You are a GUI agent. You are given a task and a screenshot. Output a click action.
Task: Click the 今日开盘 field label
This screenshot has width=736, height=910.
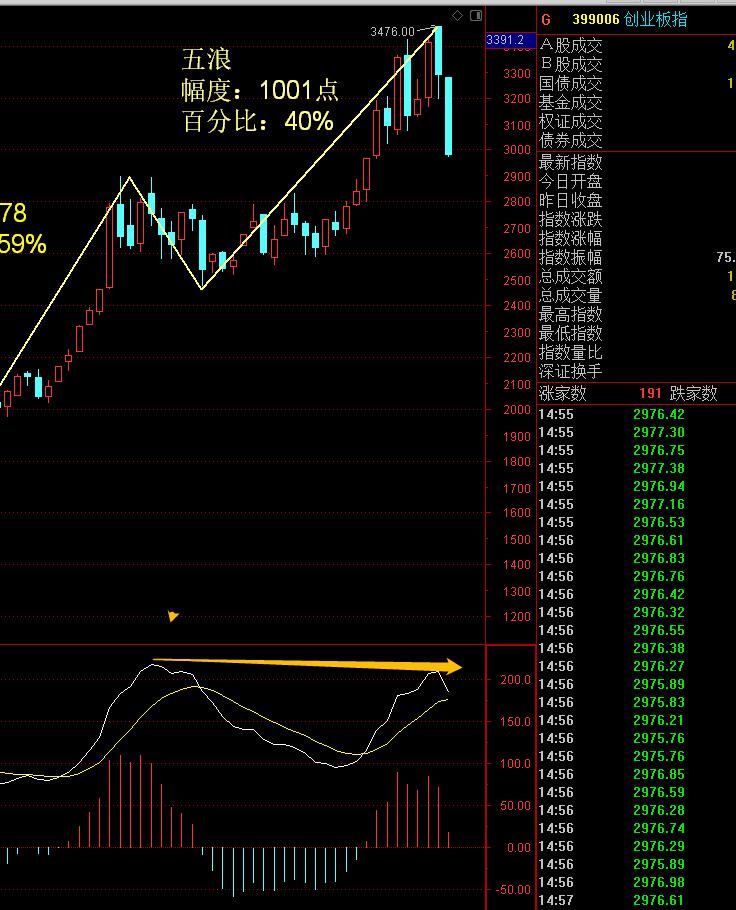571,182
